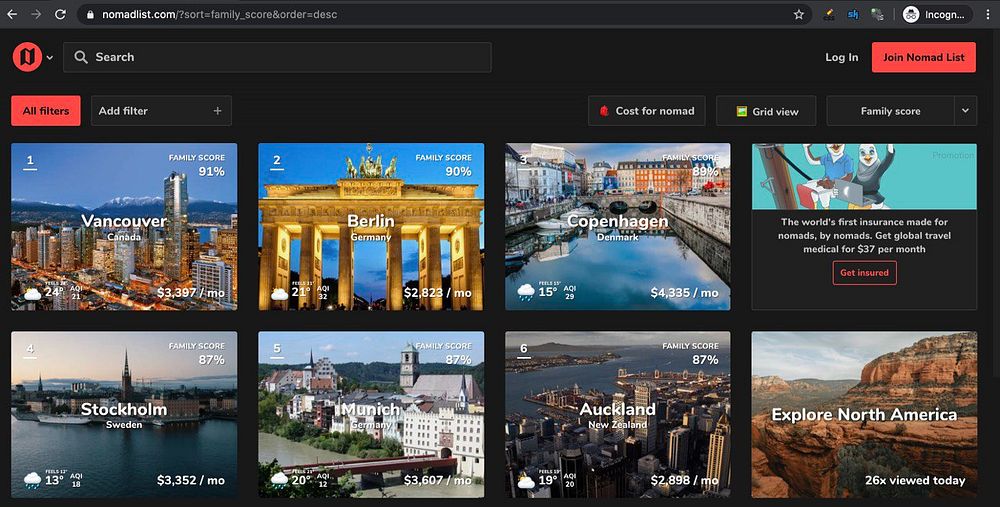Click the Get insured button
This screenshot has height=507, width=1000.
(x=864, y=272)
